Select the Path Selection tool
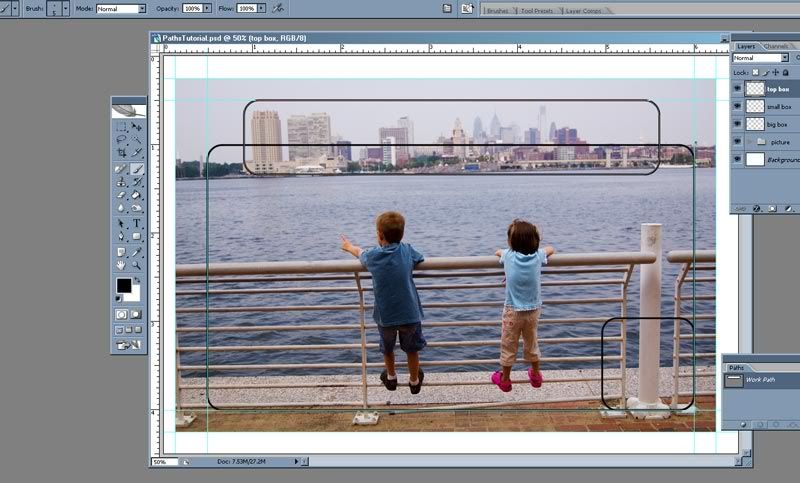The height and width of the screenshot is (483, 800). coord(121,223)
